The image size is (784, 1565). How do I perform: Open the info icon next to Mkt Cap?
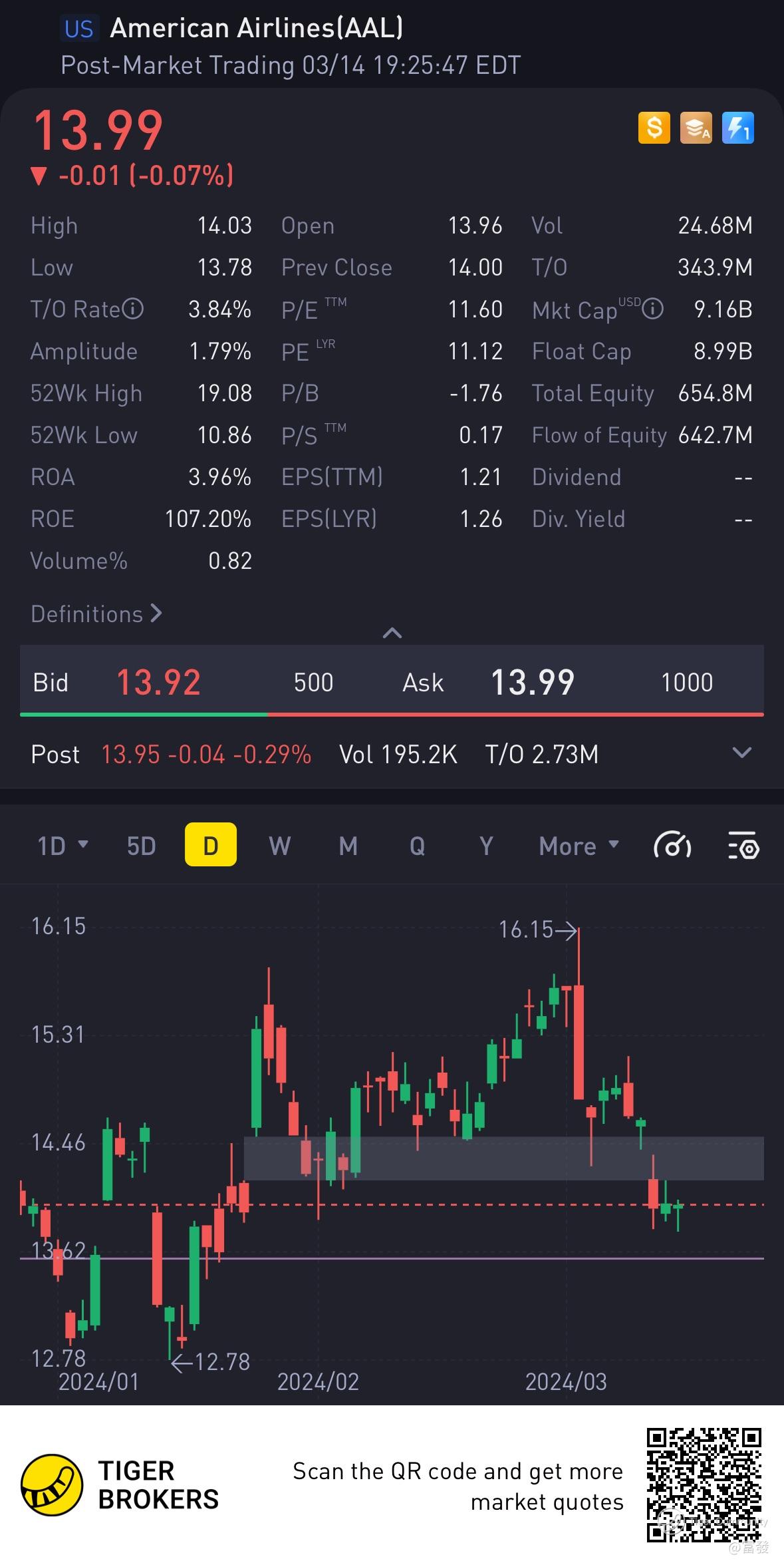pyautogui.click(x=653, y=309)
